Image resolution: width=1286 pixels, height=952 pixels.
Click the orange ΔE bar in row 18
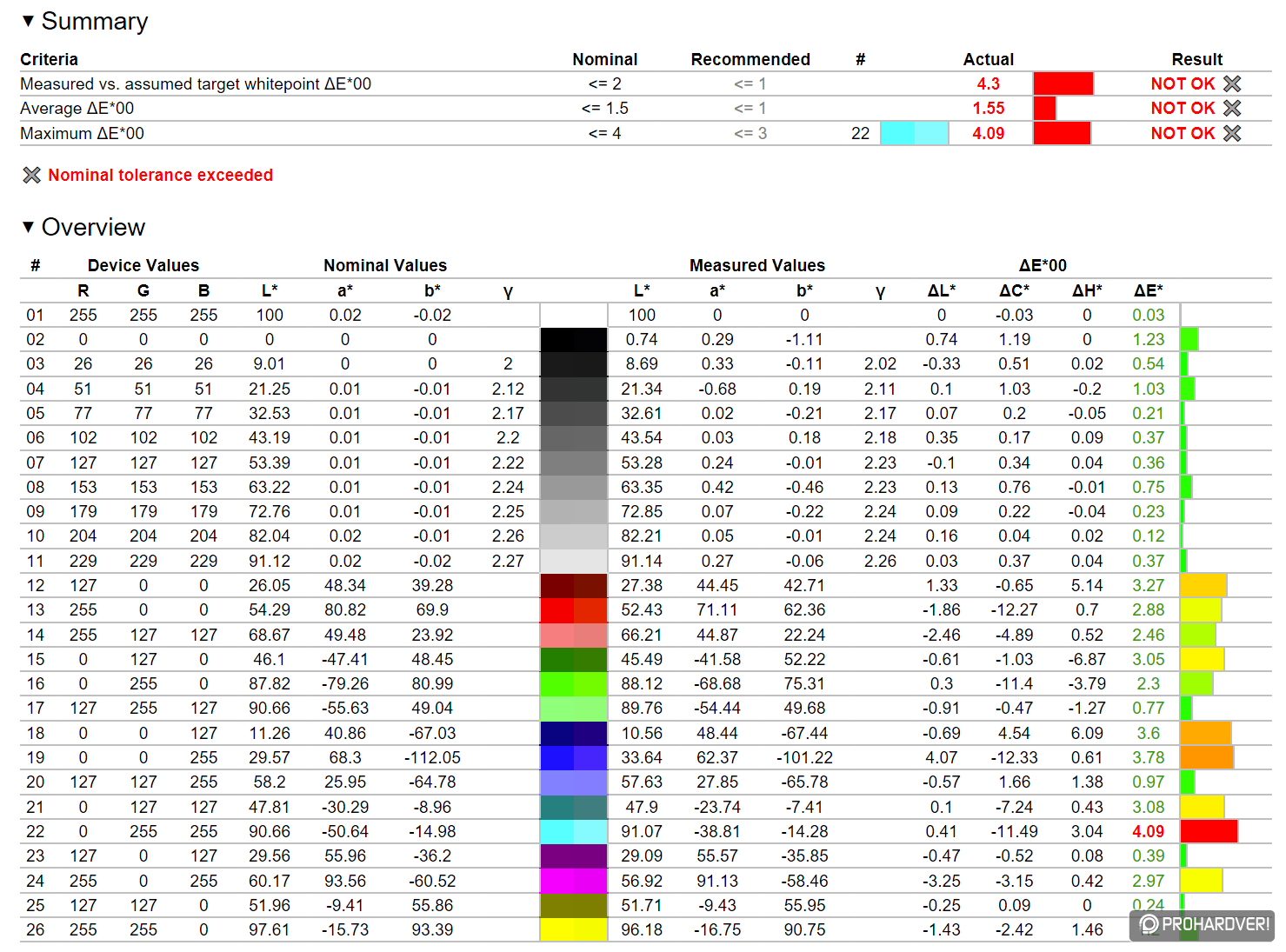[x=1206, y=733]
